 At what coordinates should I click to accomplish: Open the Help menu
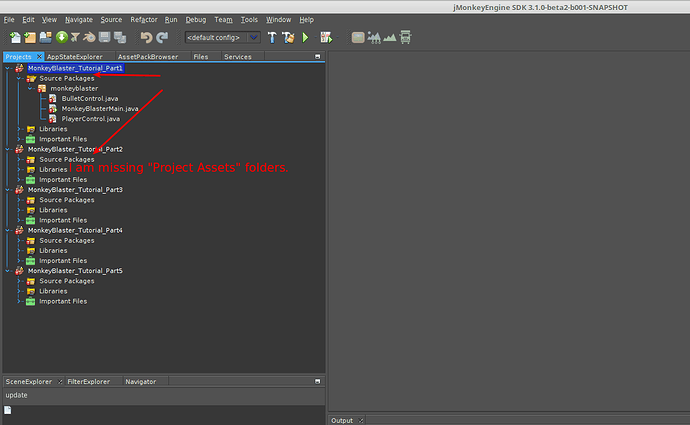pyautogui.click(x=306, y=20)
